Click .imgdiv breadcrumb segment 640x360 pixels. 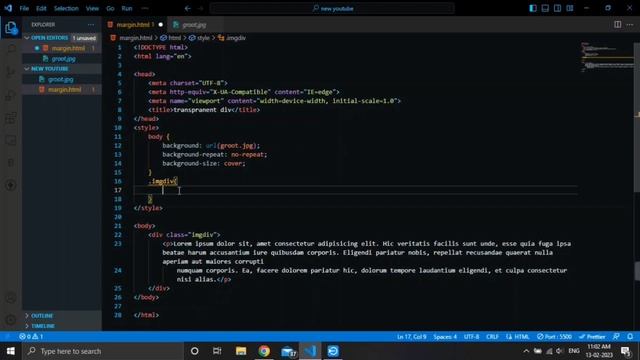(236, 38)
